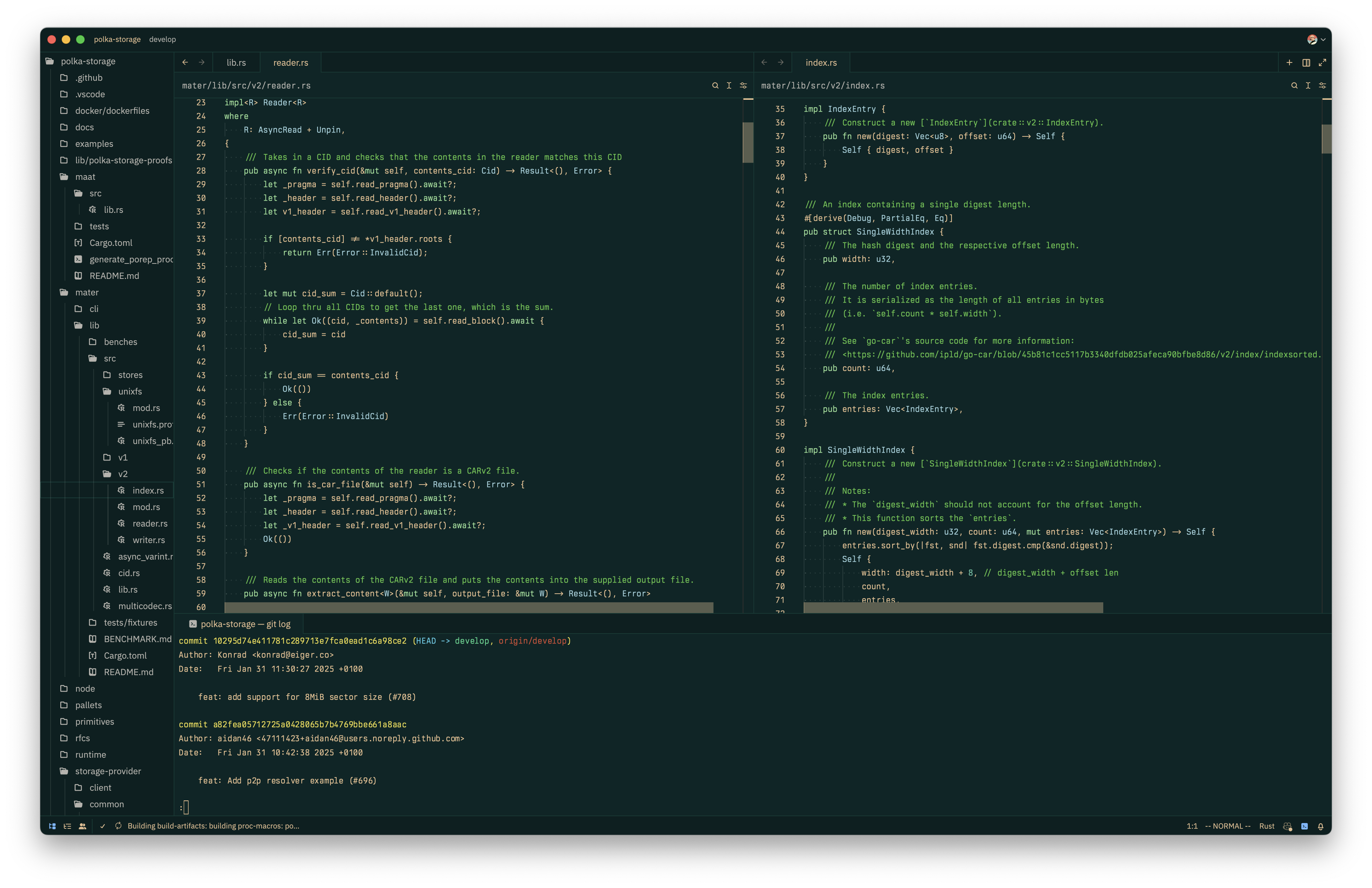1372x888 pixels.
Task: Open the collaboration panel icon
Action: pyautogui.click(x=83, y=826)
